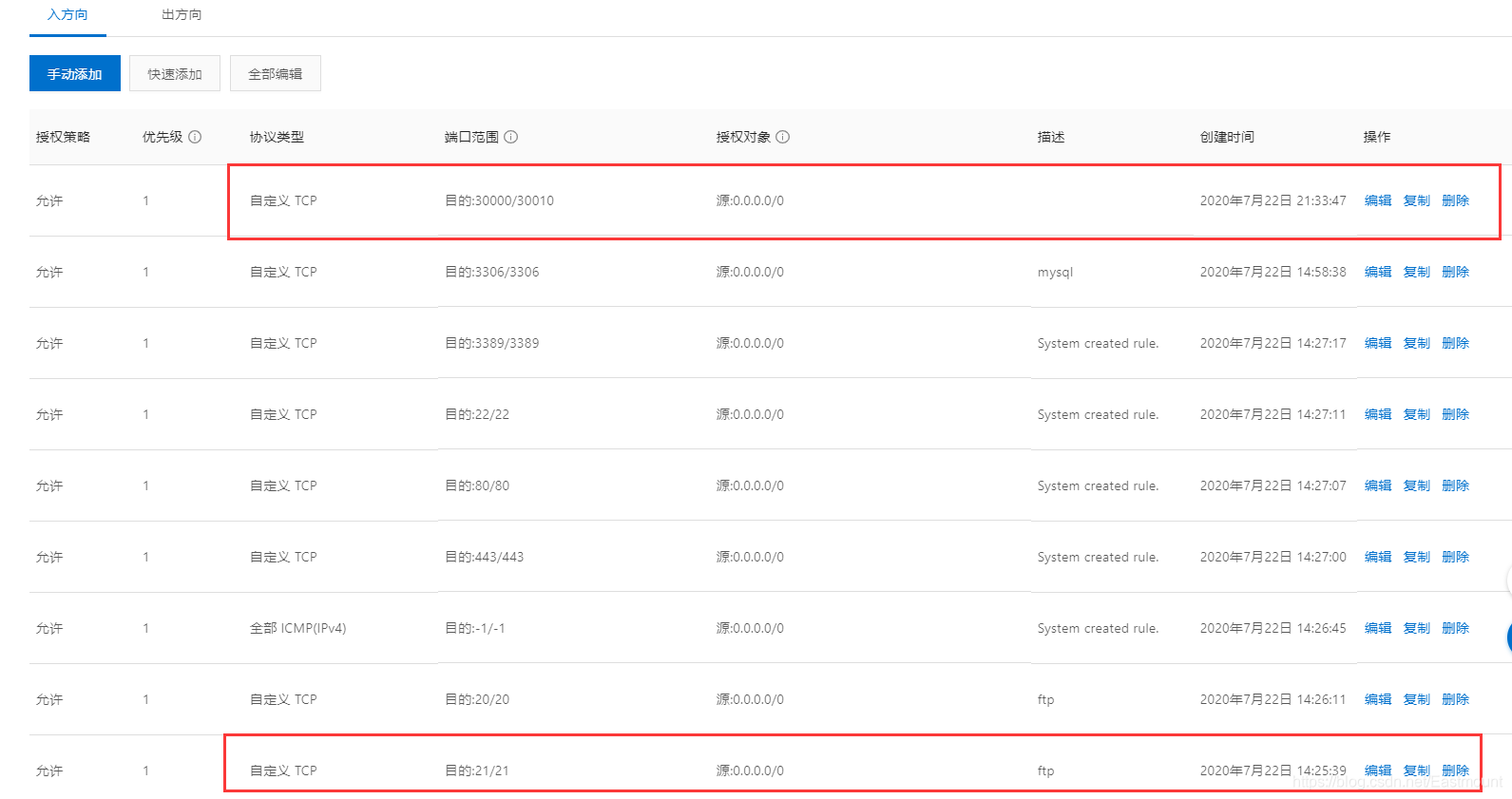
Task: Open the info icon next to 授权对象
Action: (x=782, y=137)
